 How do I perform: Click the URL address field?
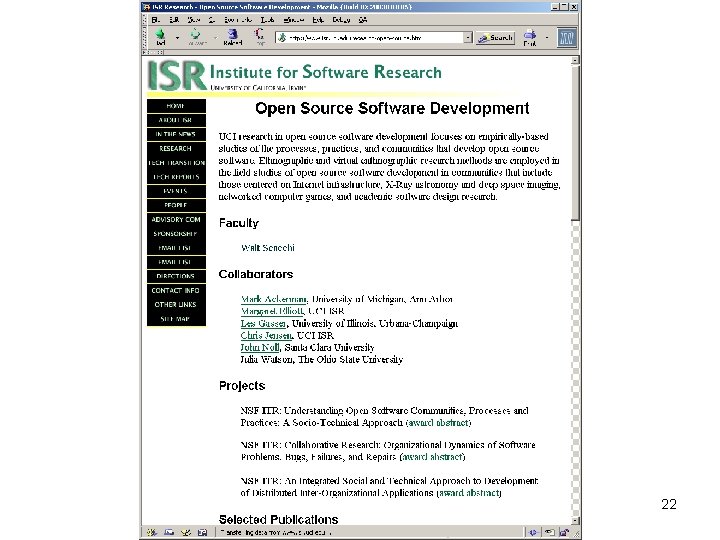pos(369,38)
